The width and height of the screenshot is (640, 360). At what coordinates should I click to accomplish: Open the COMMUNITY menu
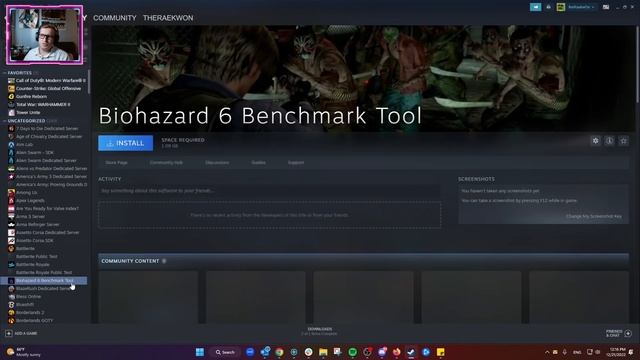click(115, 18)
